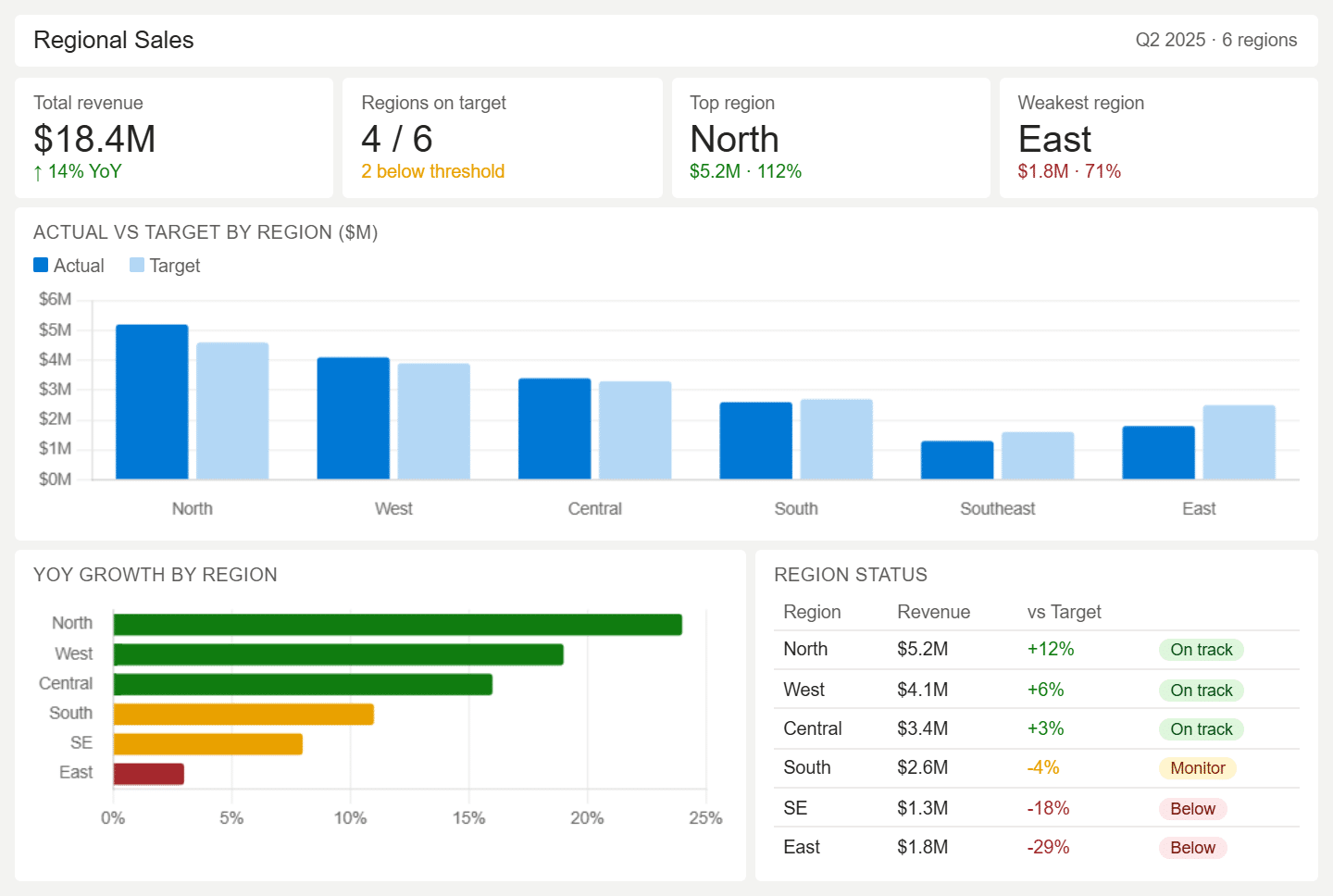
Task: Select the Southeast actual revenue bar
Action: tap(957, 460)
